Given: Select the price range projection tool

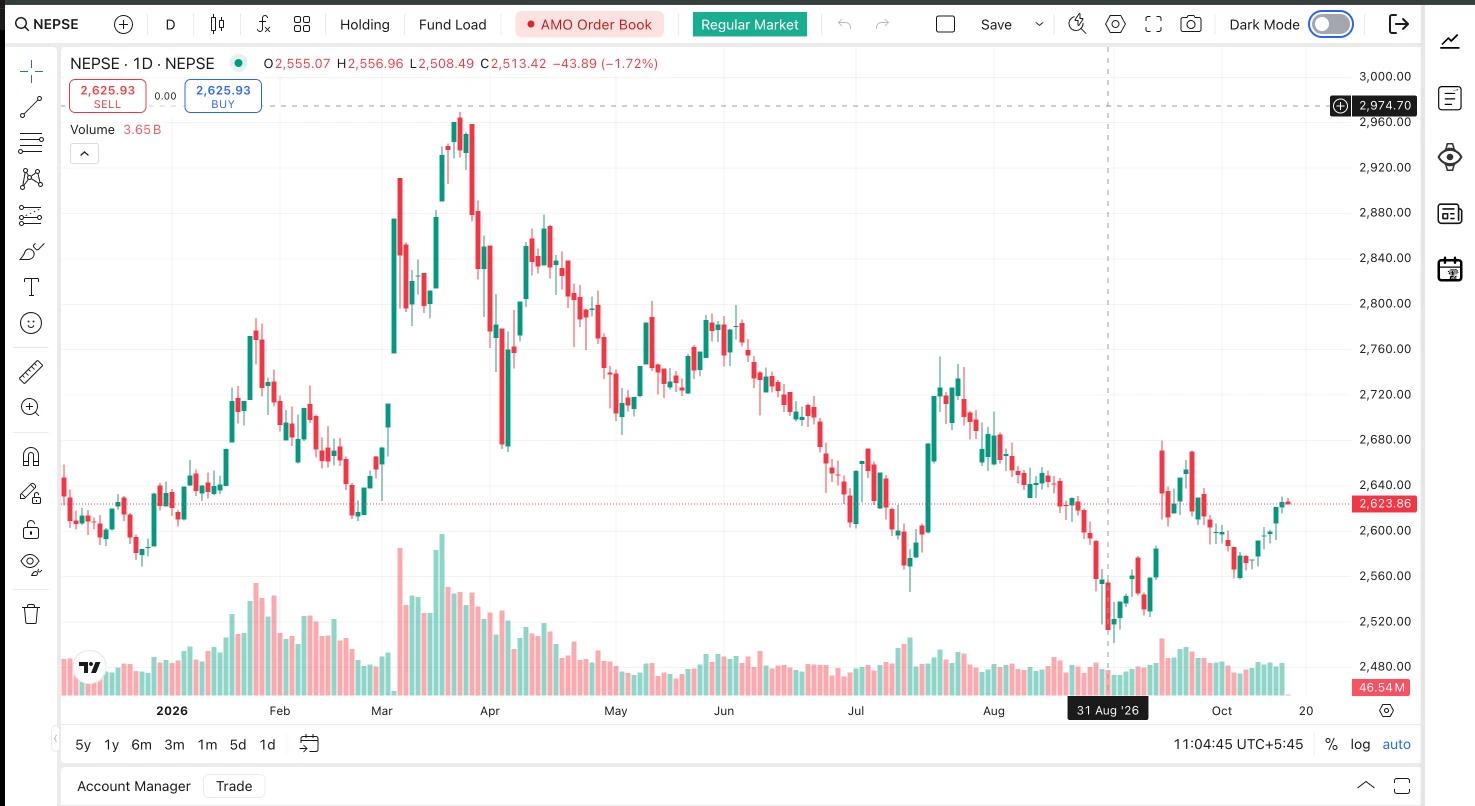Looking at the screenshot, I should (31, 215).
